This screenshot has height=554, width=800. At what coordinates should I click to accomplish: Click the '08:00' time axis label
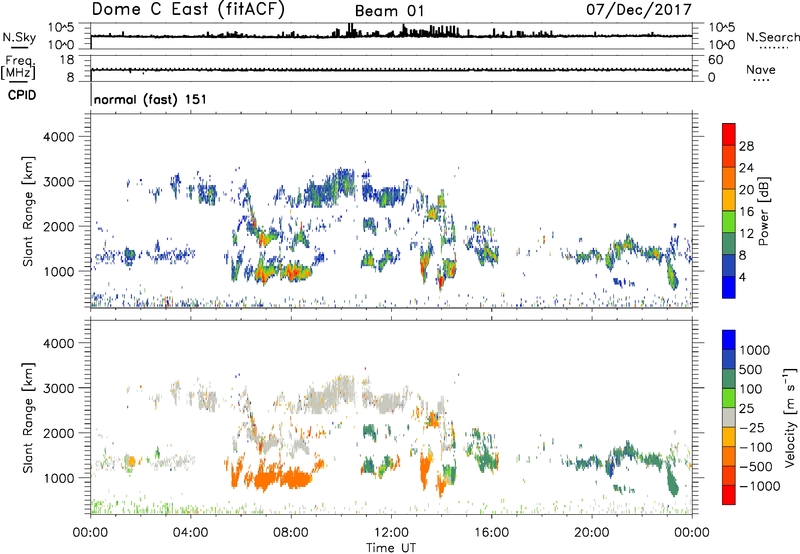coord(291,532)
